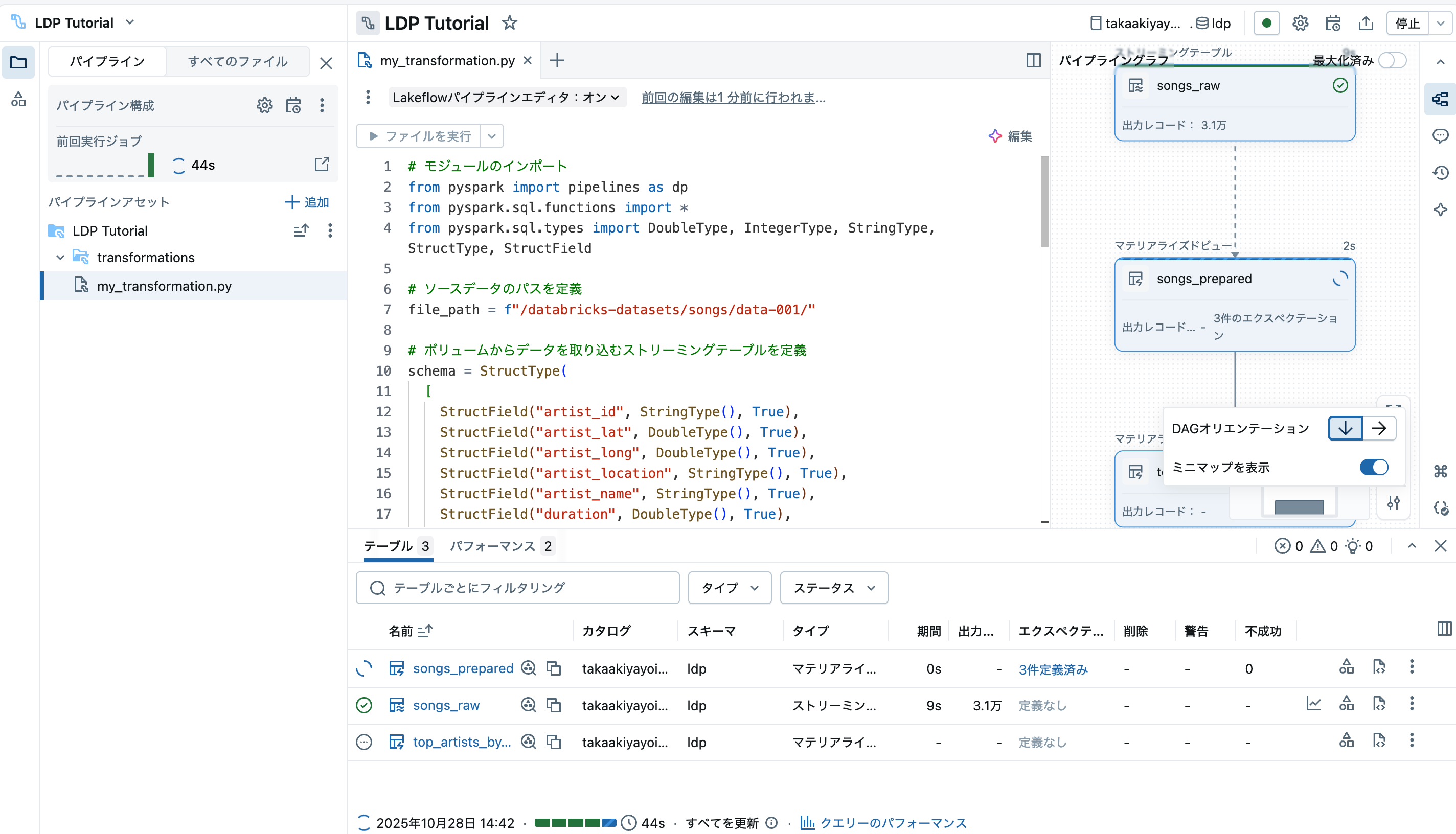Image resolution: width=1456 pixels, height=834 pixels.
Task: Click the share/export icon near the stop button
Action: coord(1366,23)
